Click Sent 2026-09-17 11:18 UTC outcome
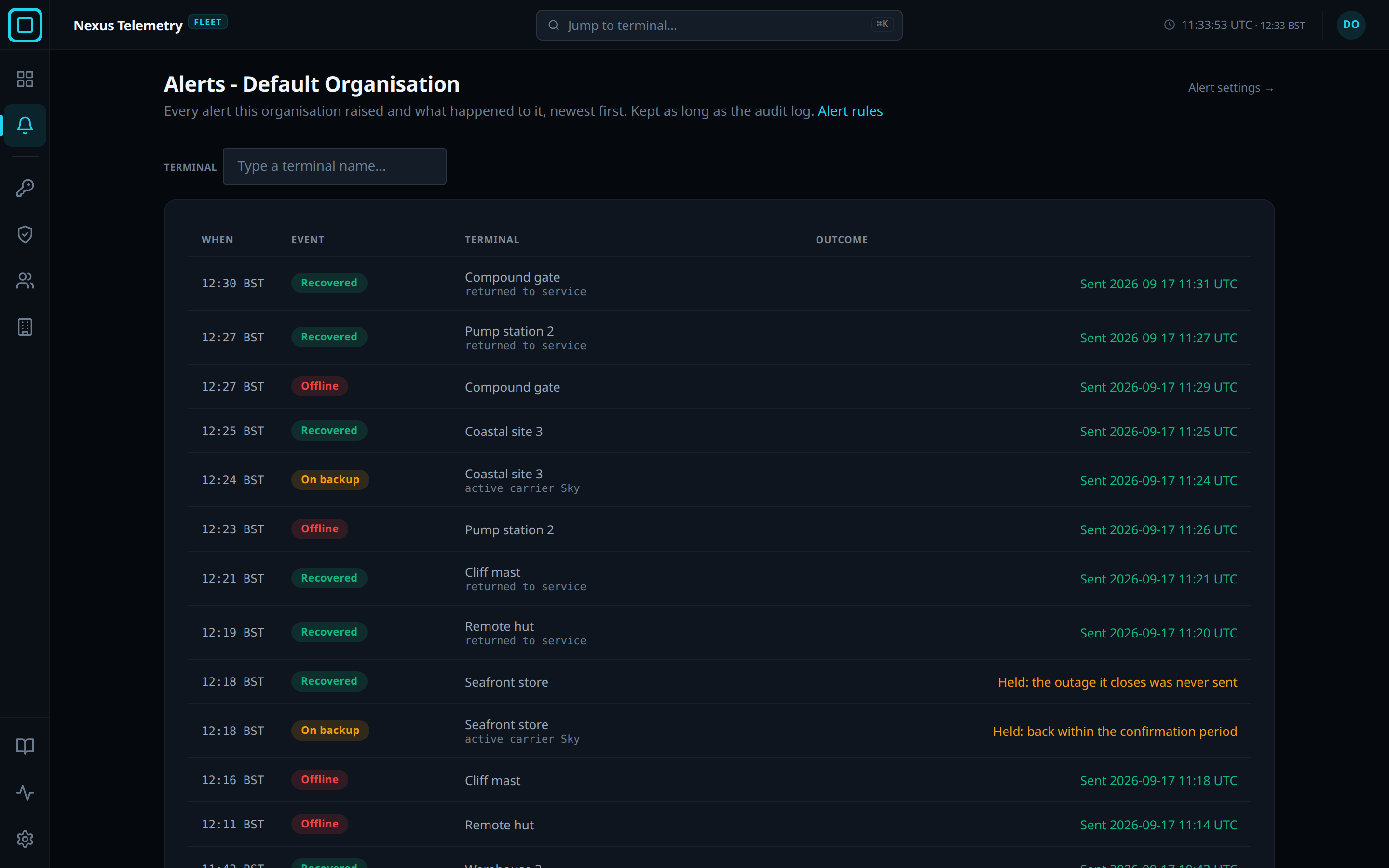The width and height of the screenshot is (1389, 868). click(1158, 780)
